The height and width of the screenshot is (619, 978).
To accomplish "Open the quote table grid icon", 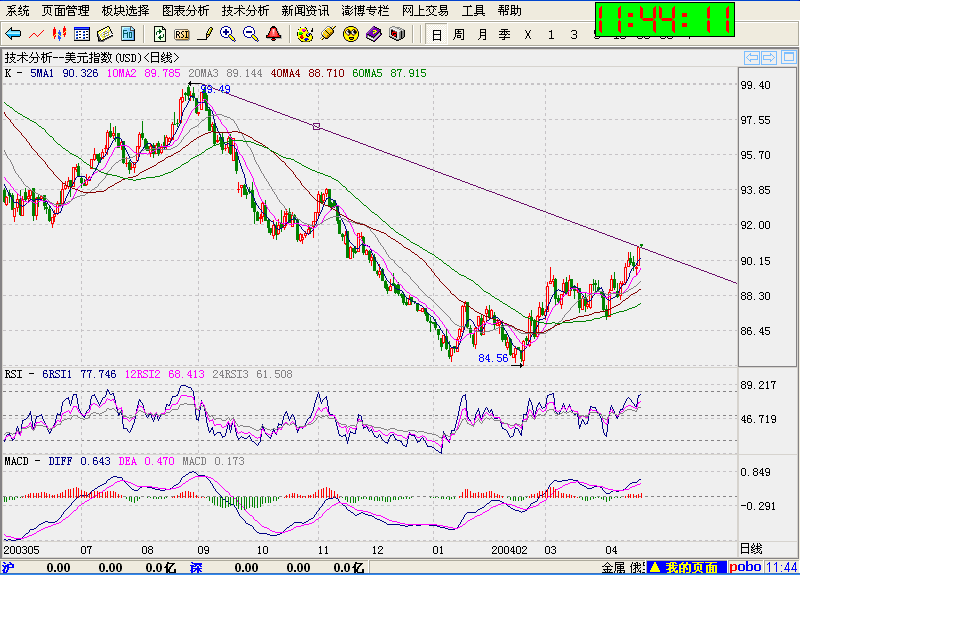I will (x=82, y=34).
